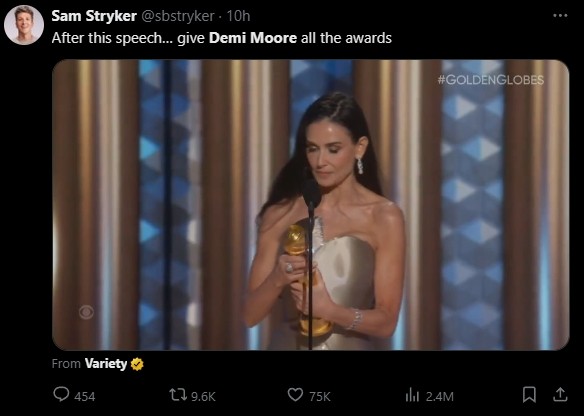Click the repost arrows icon
This screenshot has height=416, width=584.
point(178,395)
